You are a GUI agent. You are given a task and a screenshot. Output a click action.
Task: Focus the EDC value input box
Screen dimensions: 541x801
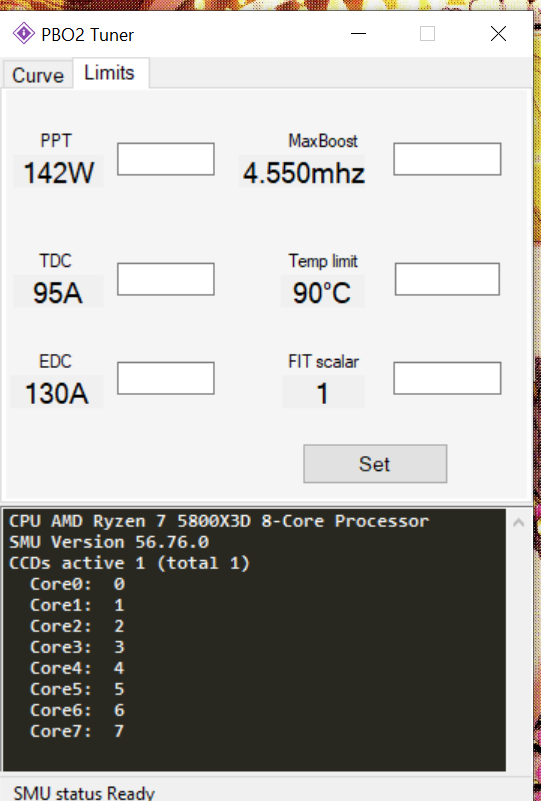tap(166, 378)
